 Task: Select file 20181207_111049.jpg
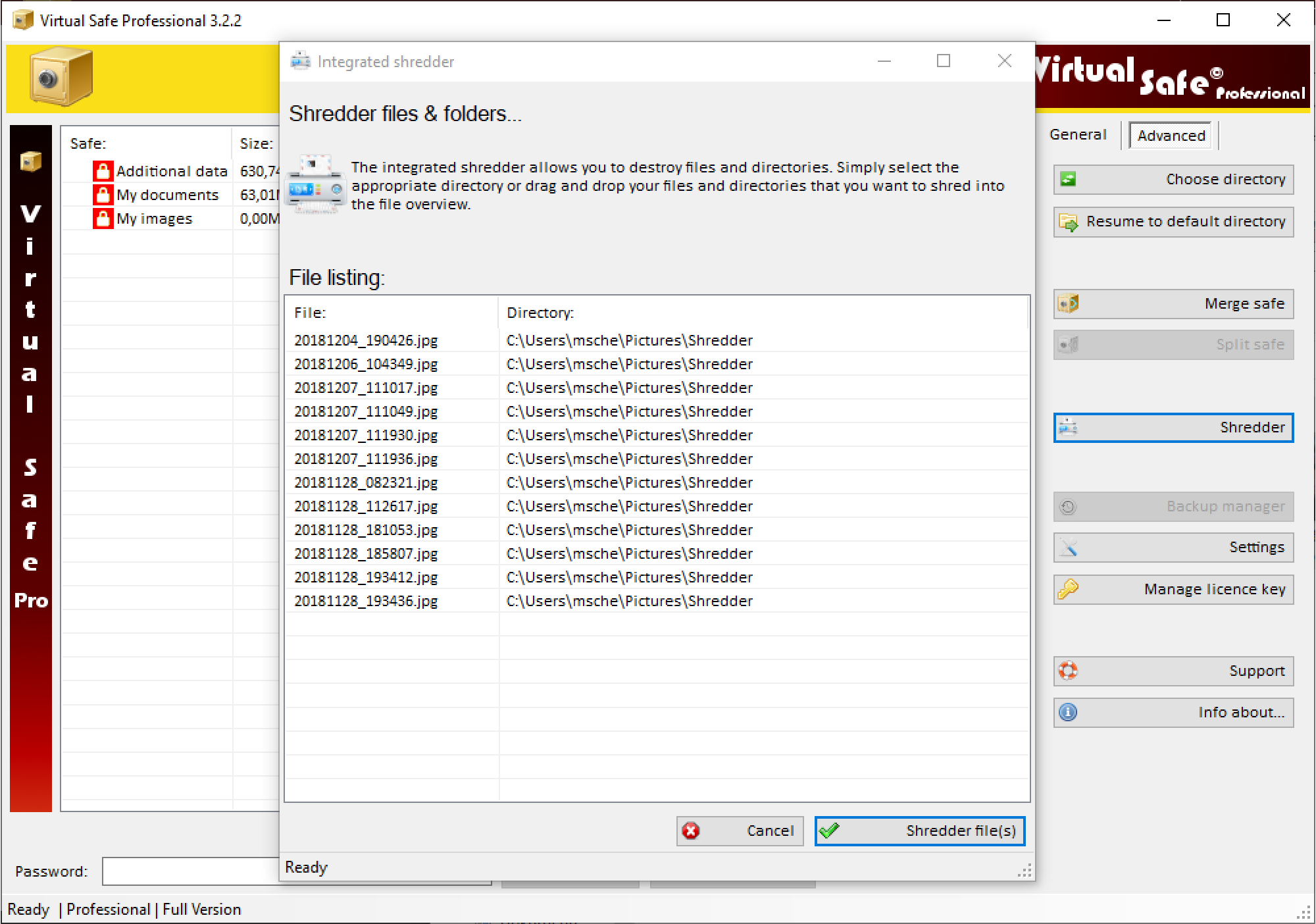pyautogui.click(x=366, y=411)
